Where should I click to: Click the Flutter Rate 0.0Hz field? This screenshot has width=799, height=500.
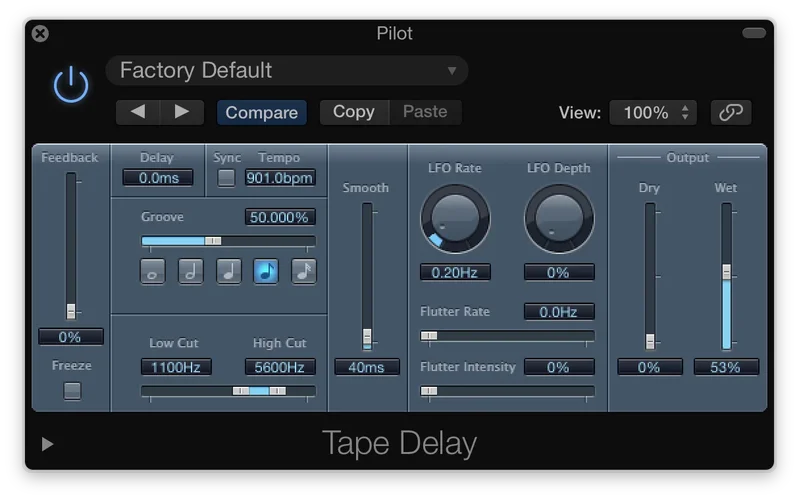559,311
